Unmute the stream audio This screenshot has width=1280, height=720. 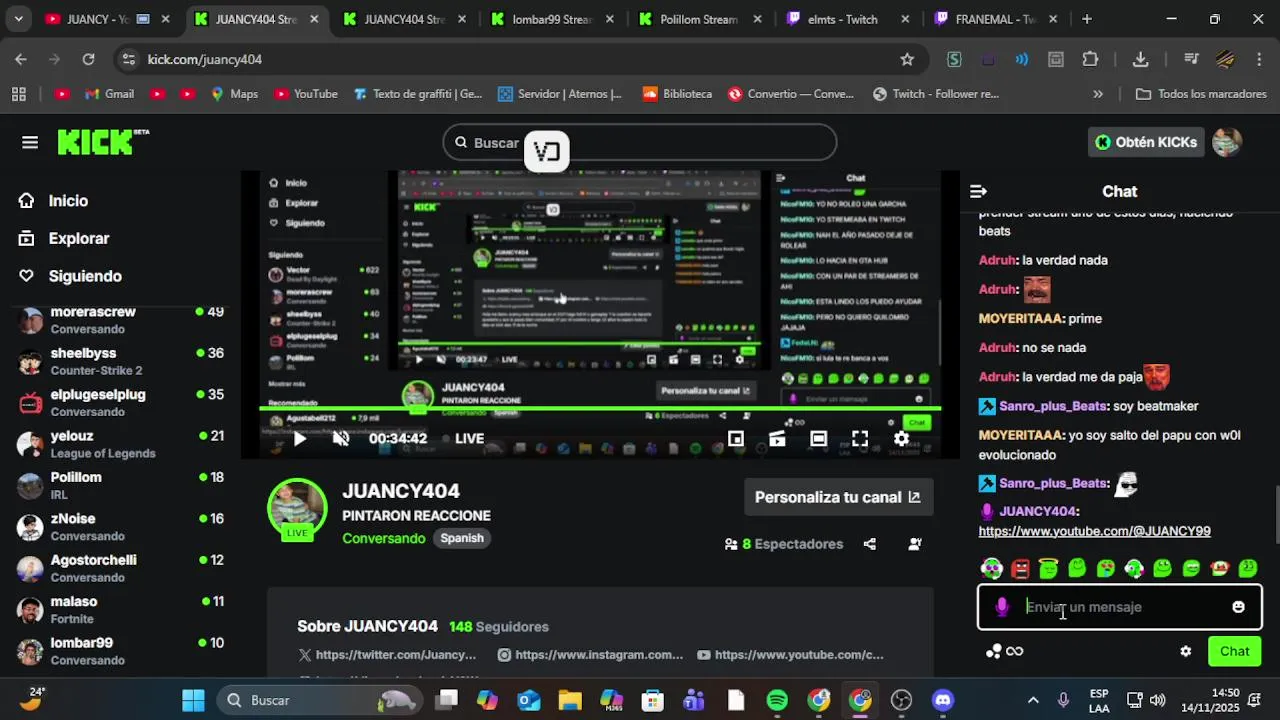click(x=341, y=438)
